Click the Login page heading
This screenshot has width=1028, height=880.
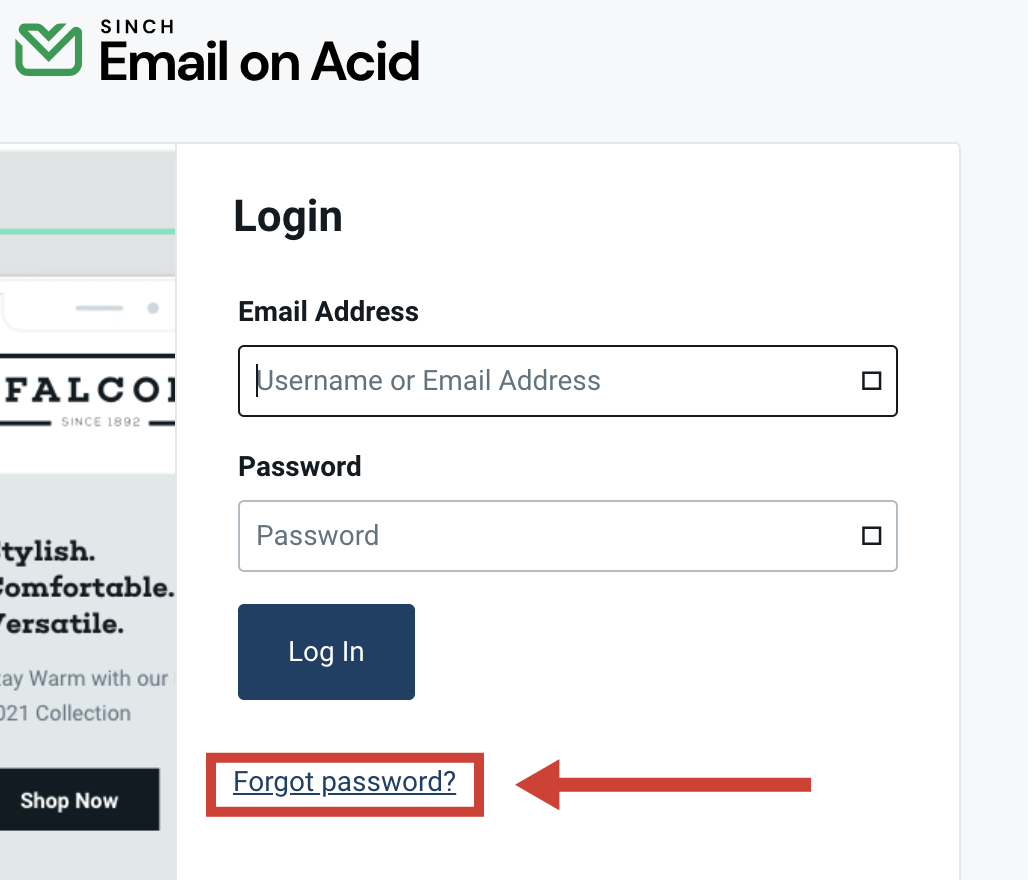click(x=287, y=215)
